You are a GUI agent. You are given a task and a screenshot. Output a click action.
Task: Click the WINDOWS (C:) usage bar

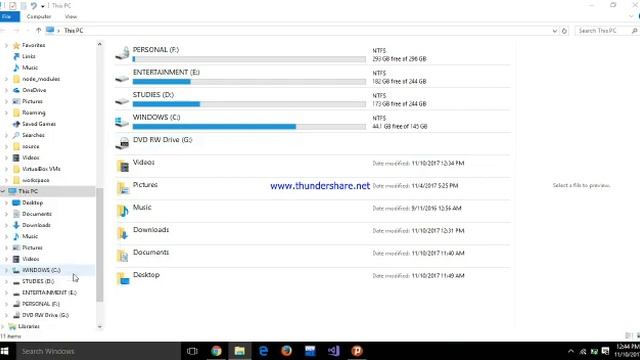249,127
